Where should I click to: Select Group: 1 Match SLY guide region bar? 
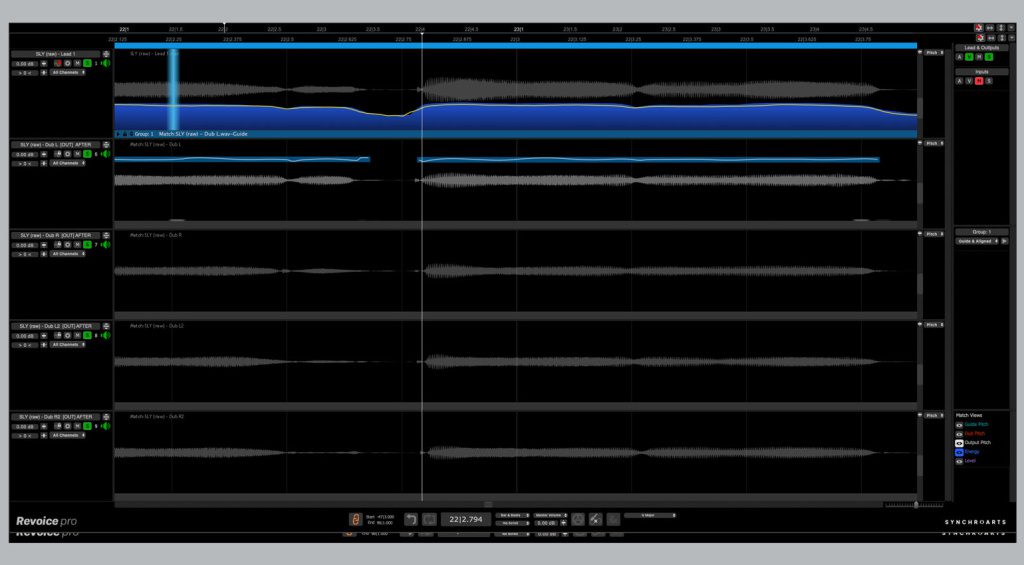pos(516,134)
